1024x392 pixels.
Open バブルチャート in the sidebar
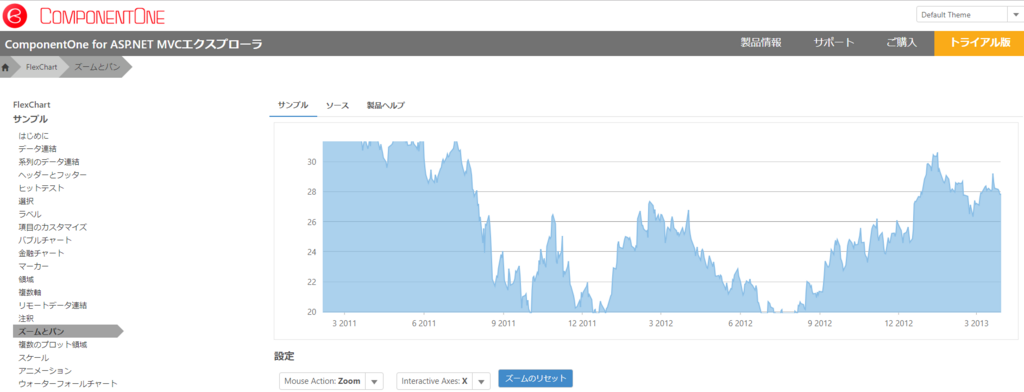point(45,240)
